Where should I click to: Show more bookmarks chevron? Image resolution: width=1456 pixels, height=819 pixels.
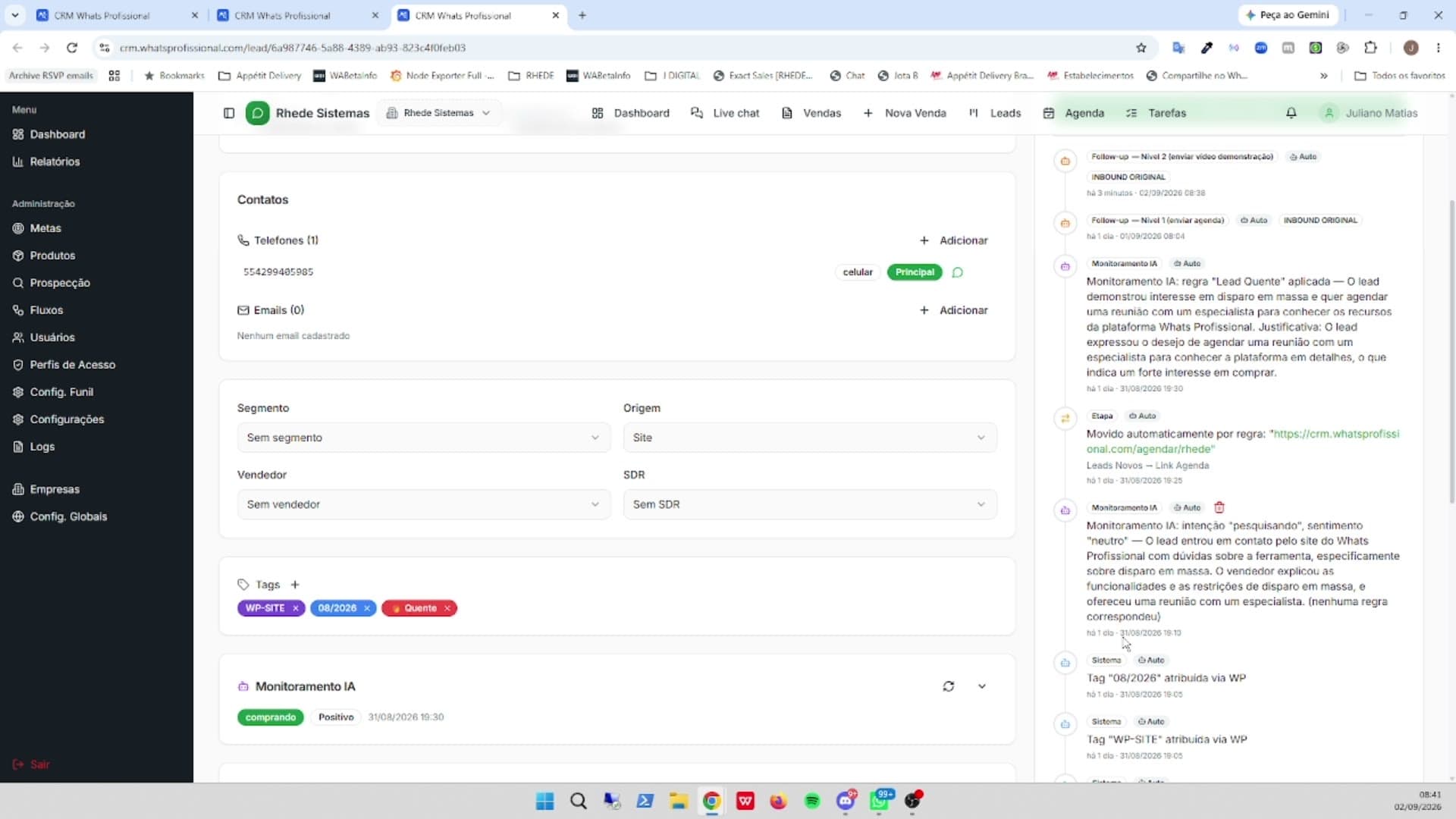coord(1323,76)
